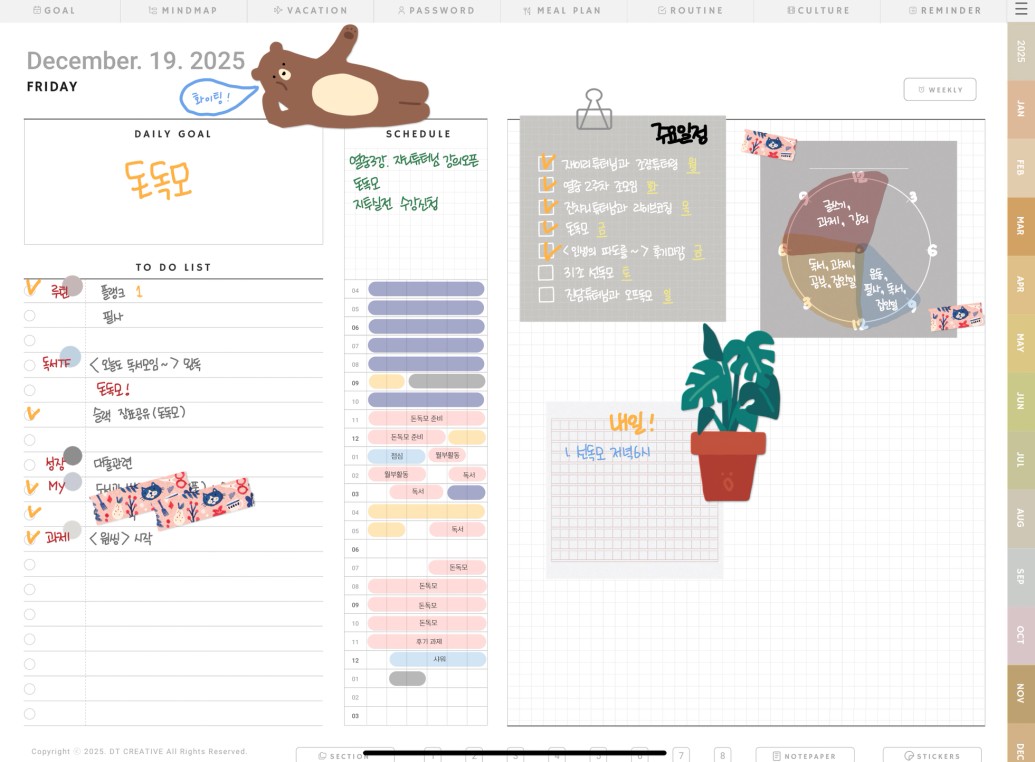
Task: Click the 주요일정 heading
Action: [x=679, y=134]
